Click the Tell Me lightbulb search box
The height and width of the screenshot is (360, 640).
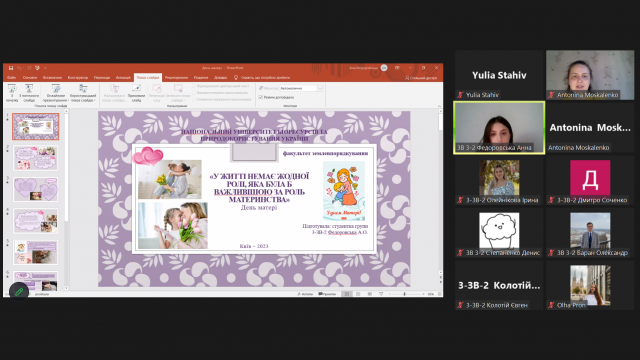coord(262,78)
